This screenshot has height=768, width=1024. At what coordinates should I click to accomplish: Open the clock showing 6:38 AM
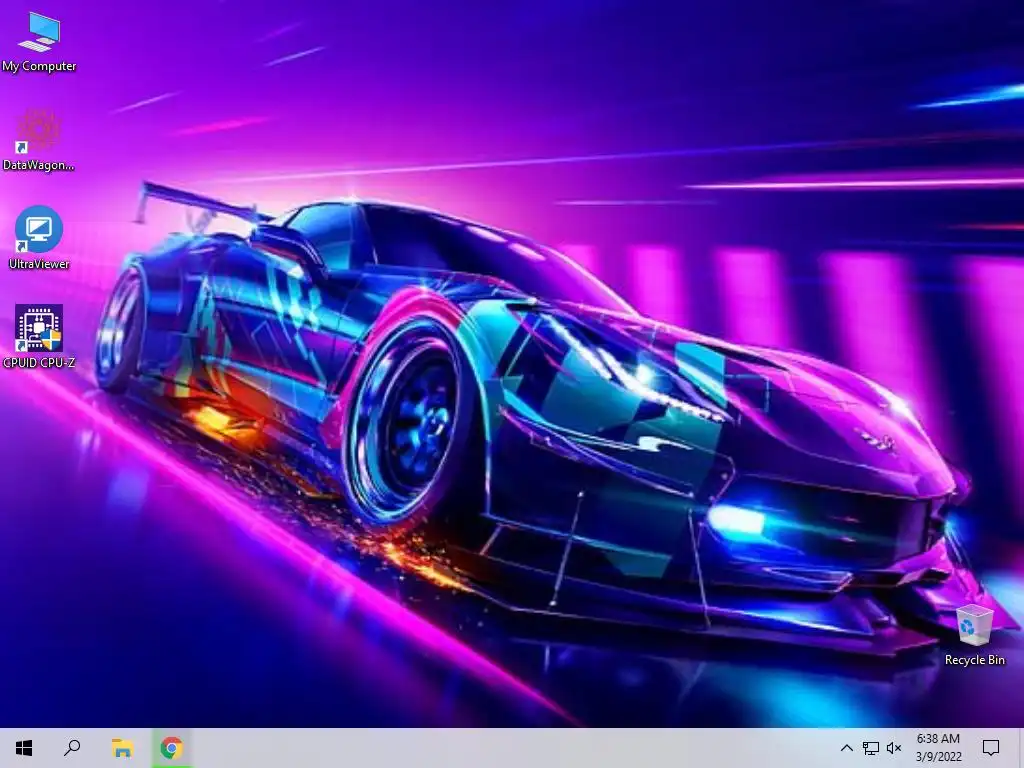tap(938, 739)
